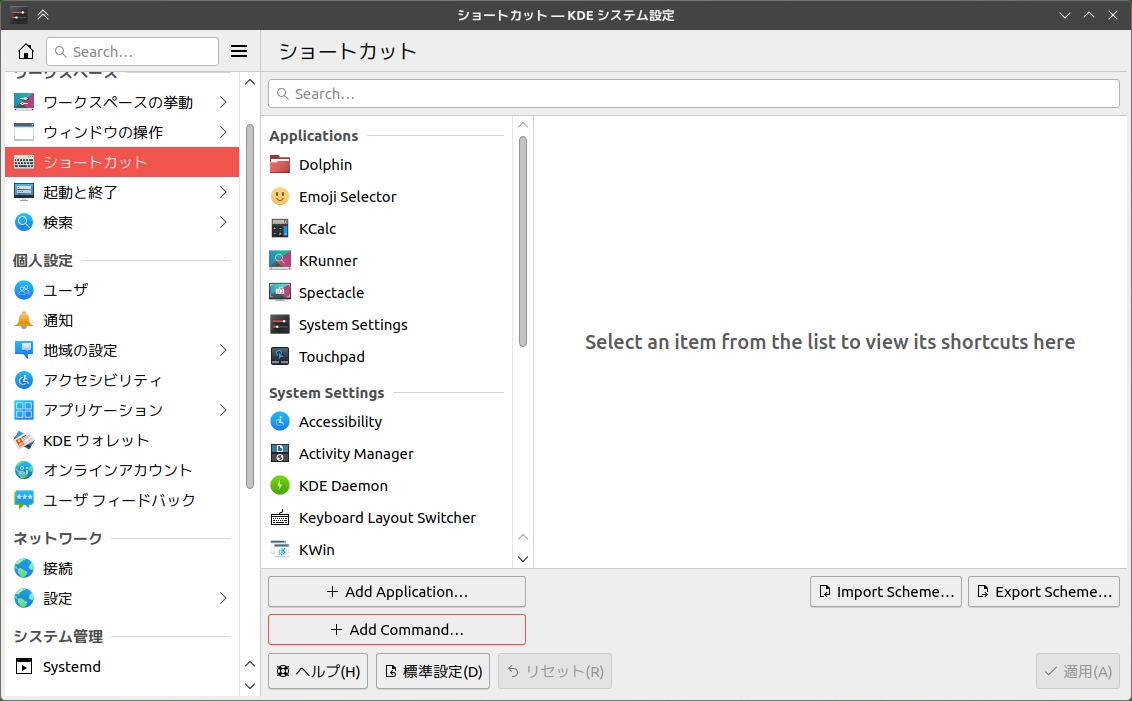
Task: Focus the shortcuts Search field
Action: click(694, 94)
